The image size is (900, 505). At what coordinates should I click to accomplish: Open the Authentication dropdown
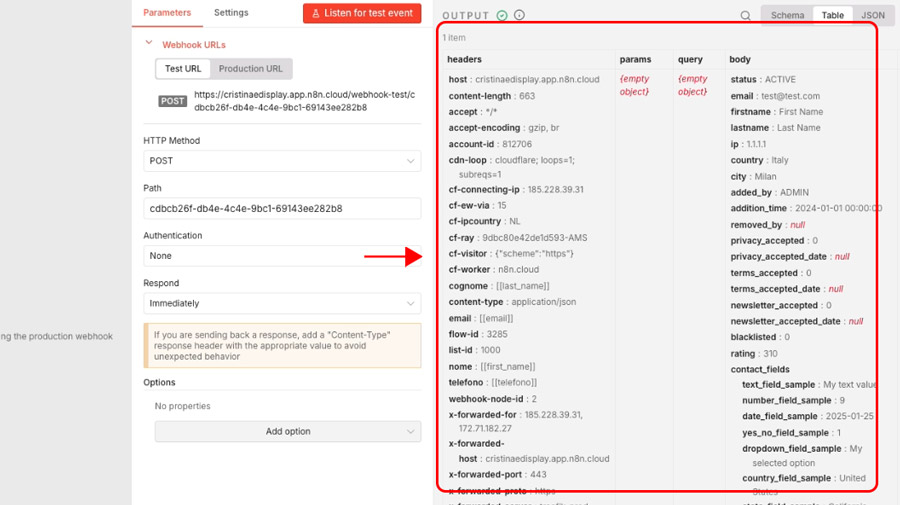coord(282,256)
